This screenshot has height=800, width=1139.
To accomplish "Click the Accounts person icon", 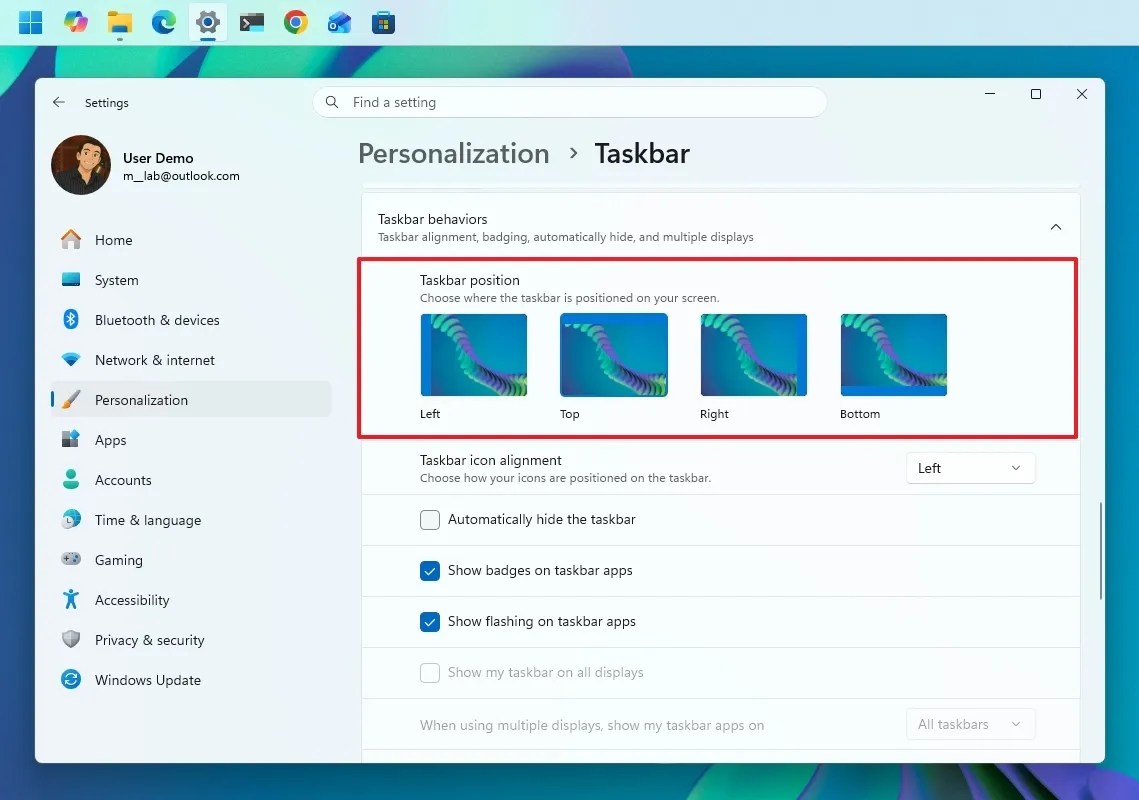I will [x=70, y=479].
